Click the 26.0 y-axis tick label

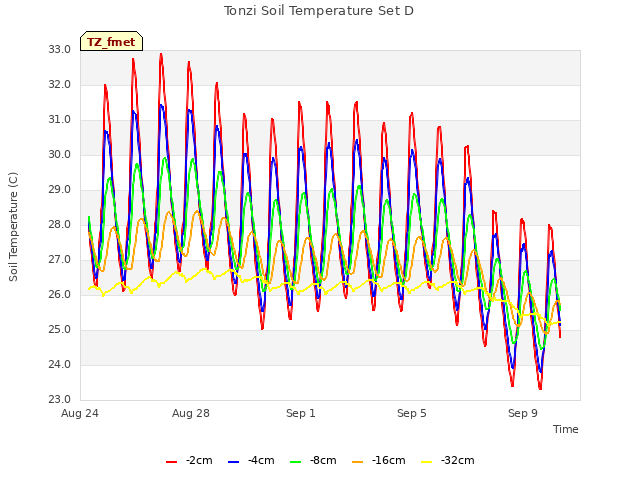(x=59, y=294)
